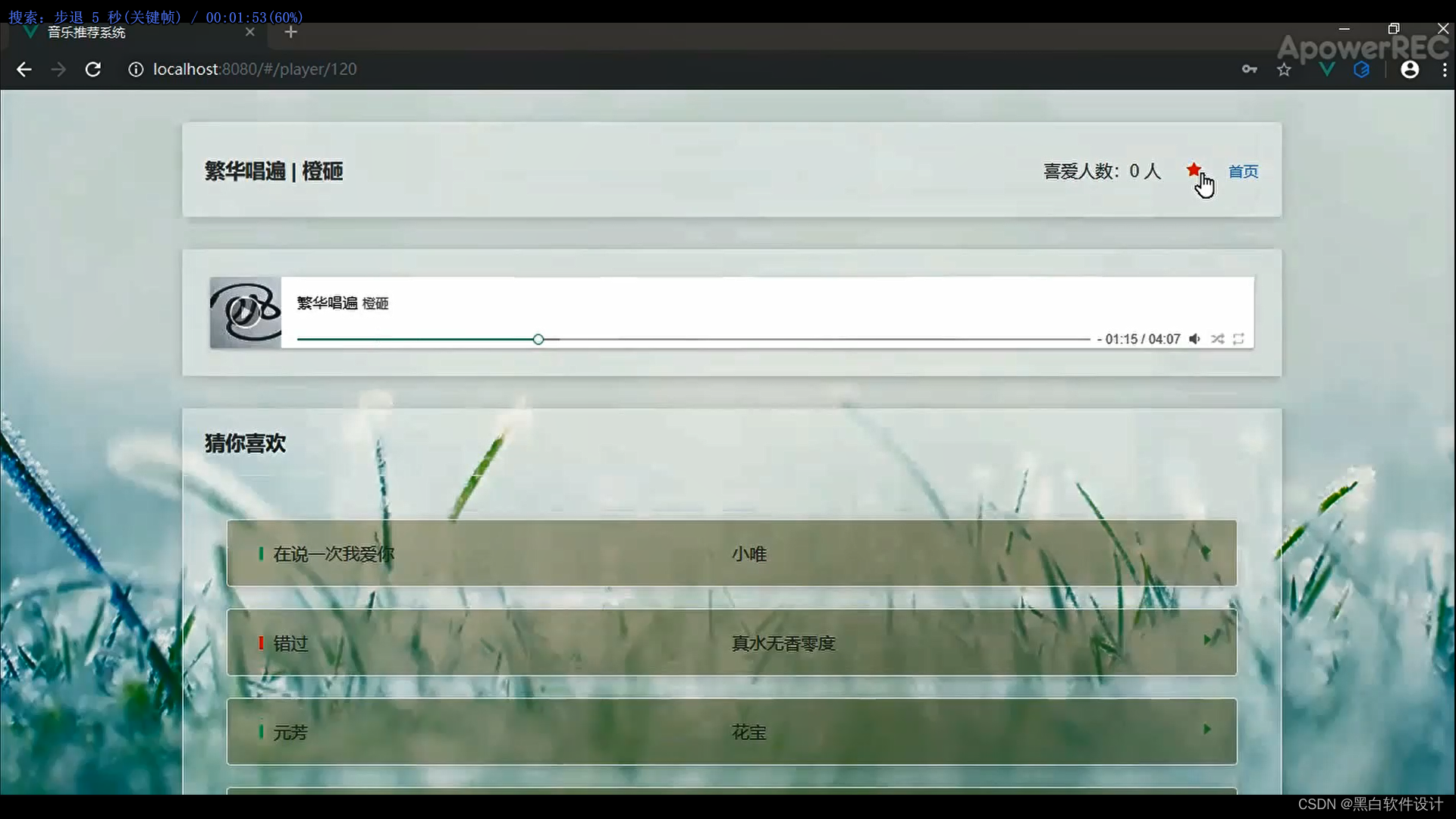Go back using the browser back arrow
1456x819 pixels.
pos(24,70)
